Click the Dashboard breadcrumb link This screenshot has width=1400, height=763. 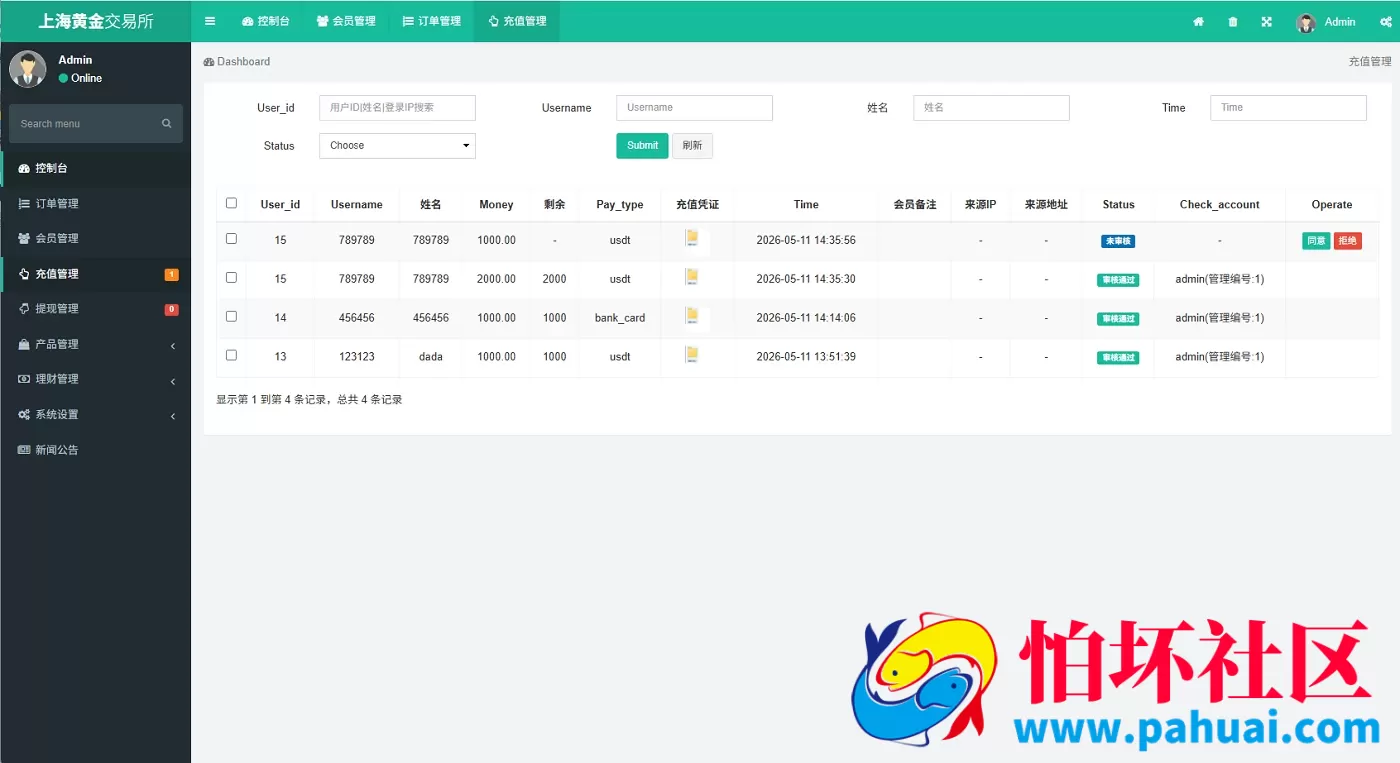(x=237, y=62)
